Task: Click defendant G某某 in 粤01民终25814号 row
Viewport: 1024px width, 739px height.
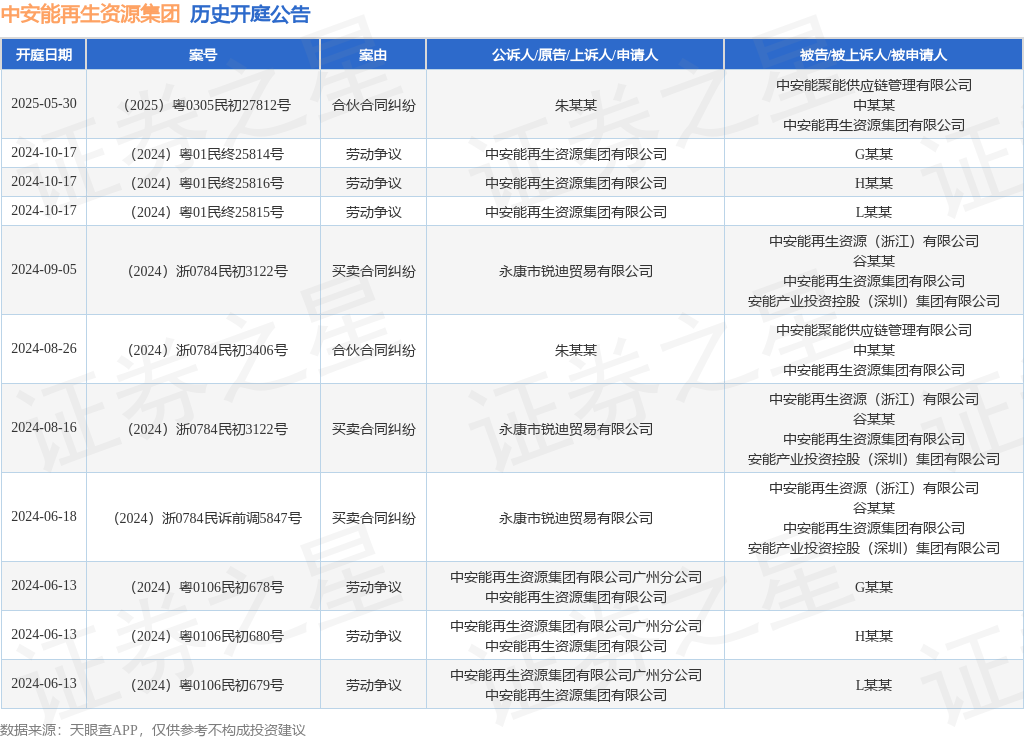Action: (x=874, y=154)
